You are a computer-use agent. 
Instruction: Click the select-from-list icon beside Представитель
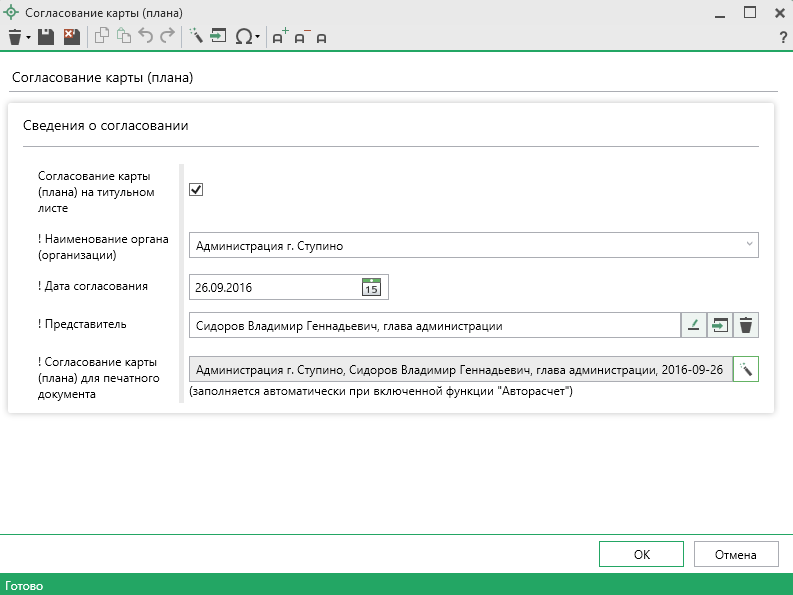tap(719, 325)
